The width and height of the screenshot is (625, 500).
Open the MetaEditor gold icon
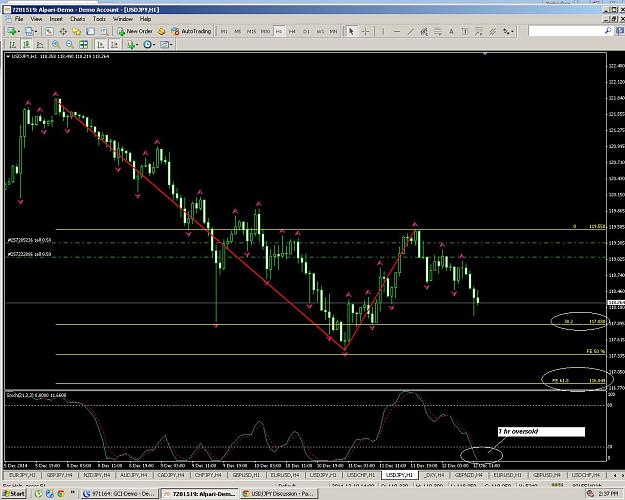(161, 31)
